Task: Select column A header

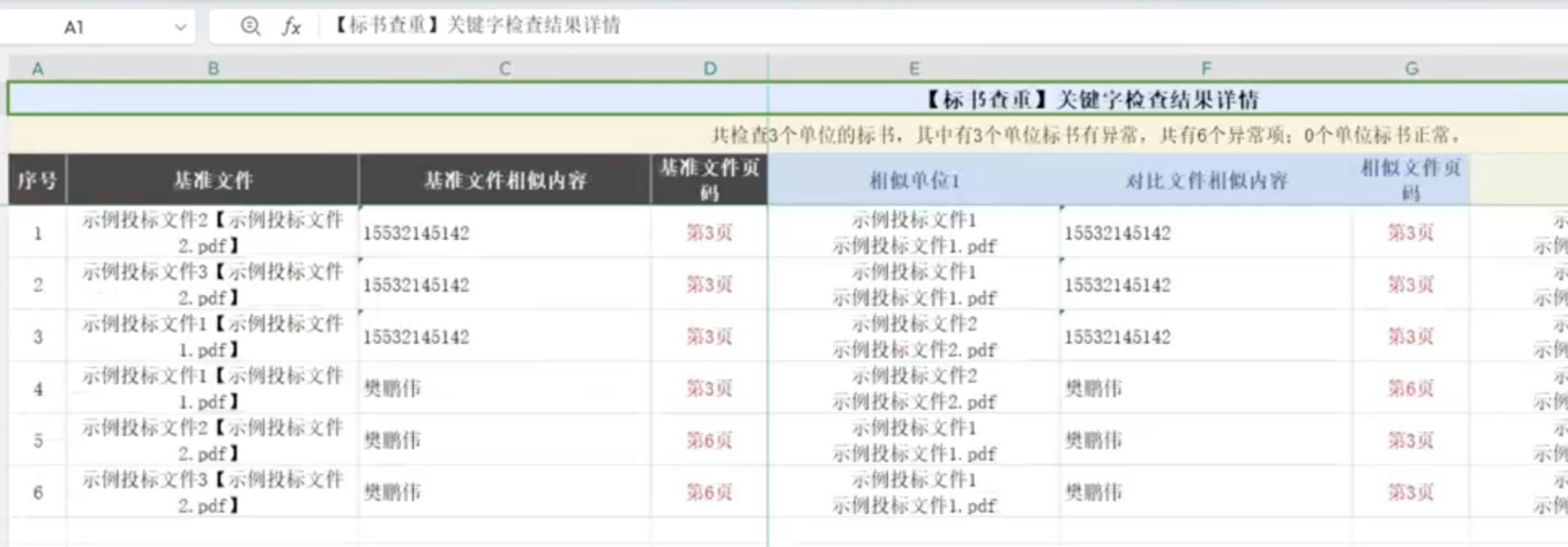Action: pos(37,69)
